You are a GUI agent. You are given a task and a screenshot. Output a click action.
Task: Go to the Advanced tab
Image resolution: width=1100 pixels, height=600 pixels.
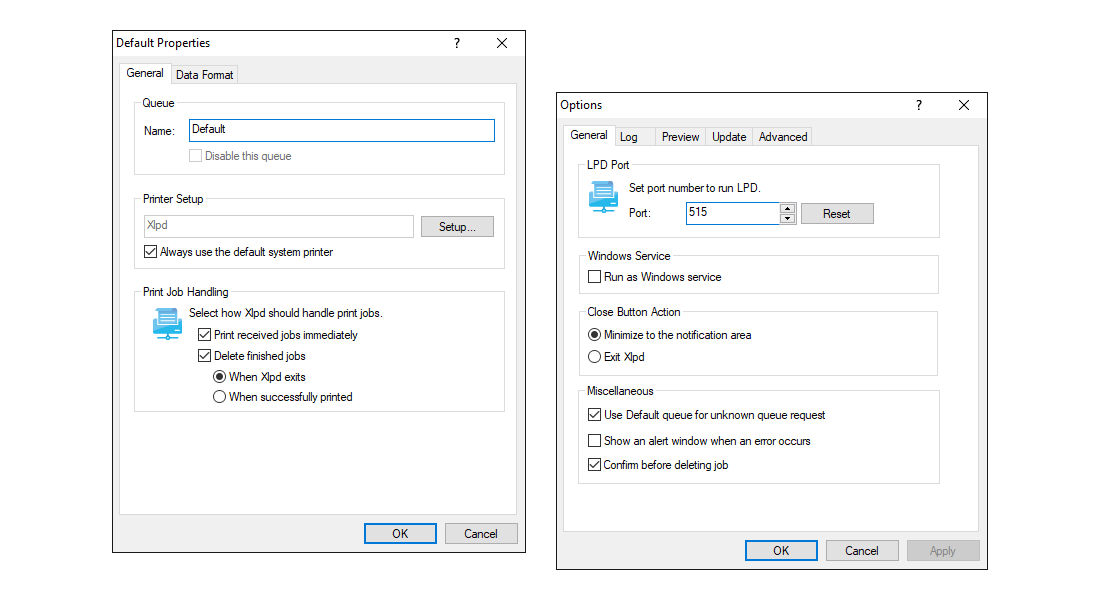(x=782, y=137)
